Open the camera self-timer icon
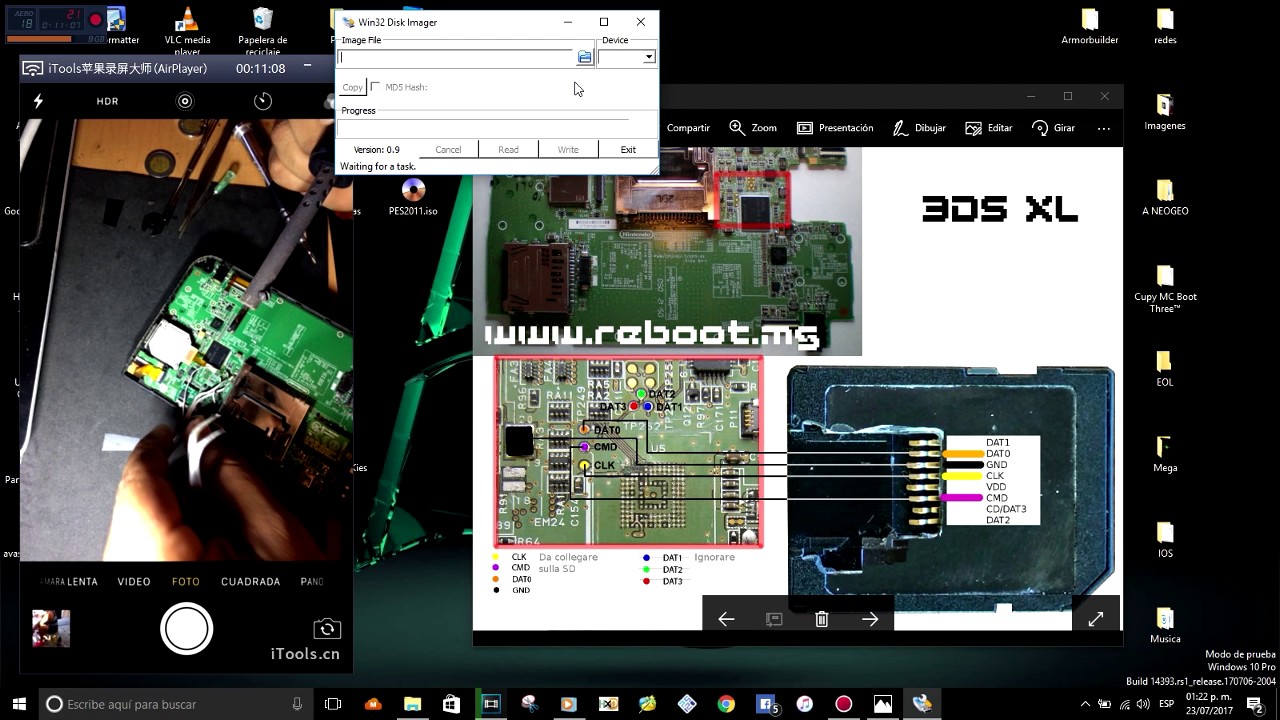 click(263, 101)
